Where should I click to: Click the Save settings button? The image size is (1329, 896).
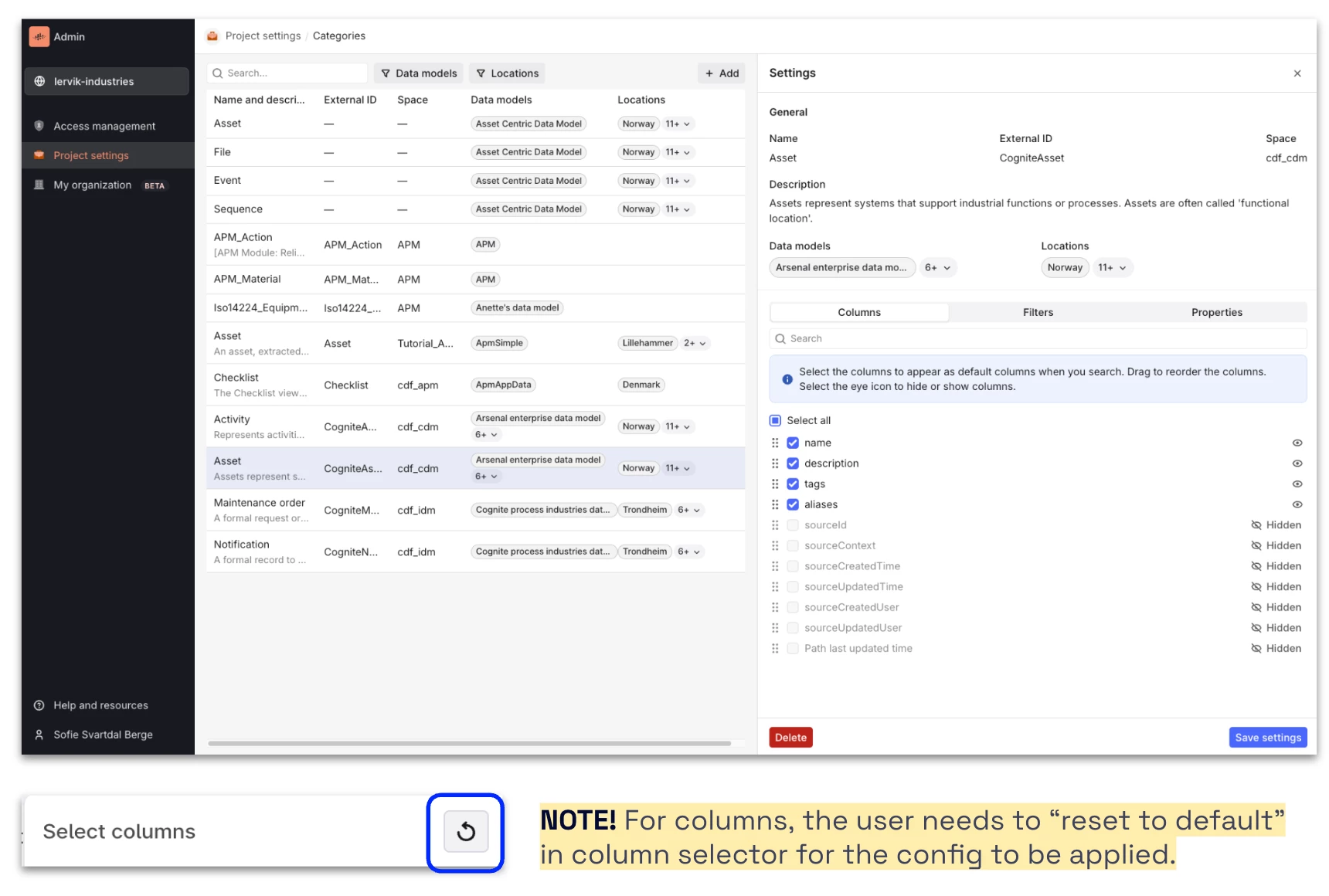tap(1267, 738)
